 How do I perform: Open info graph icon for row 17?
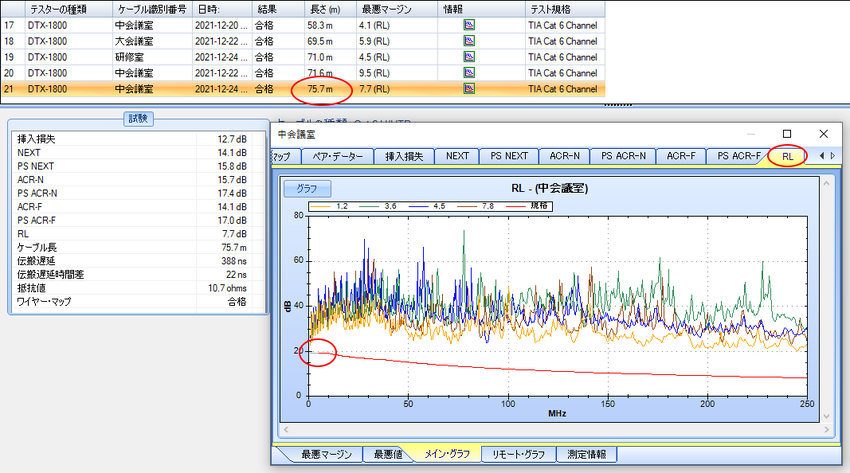tap(469, 25)
